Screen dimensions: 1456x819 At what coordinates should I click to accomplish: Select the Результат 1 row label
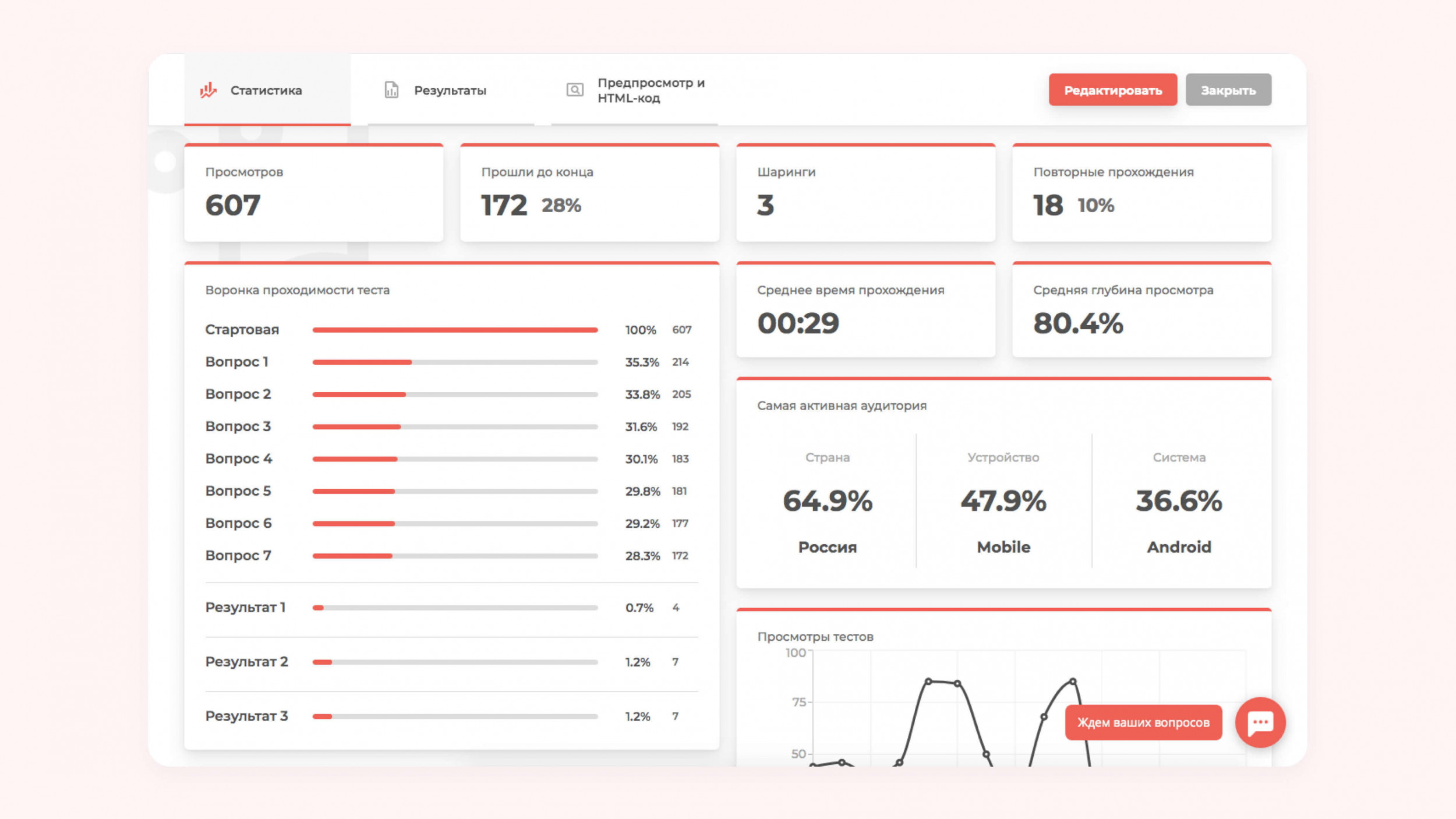click(x=245, y=607)
